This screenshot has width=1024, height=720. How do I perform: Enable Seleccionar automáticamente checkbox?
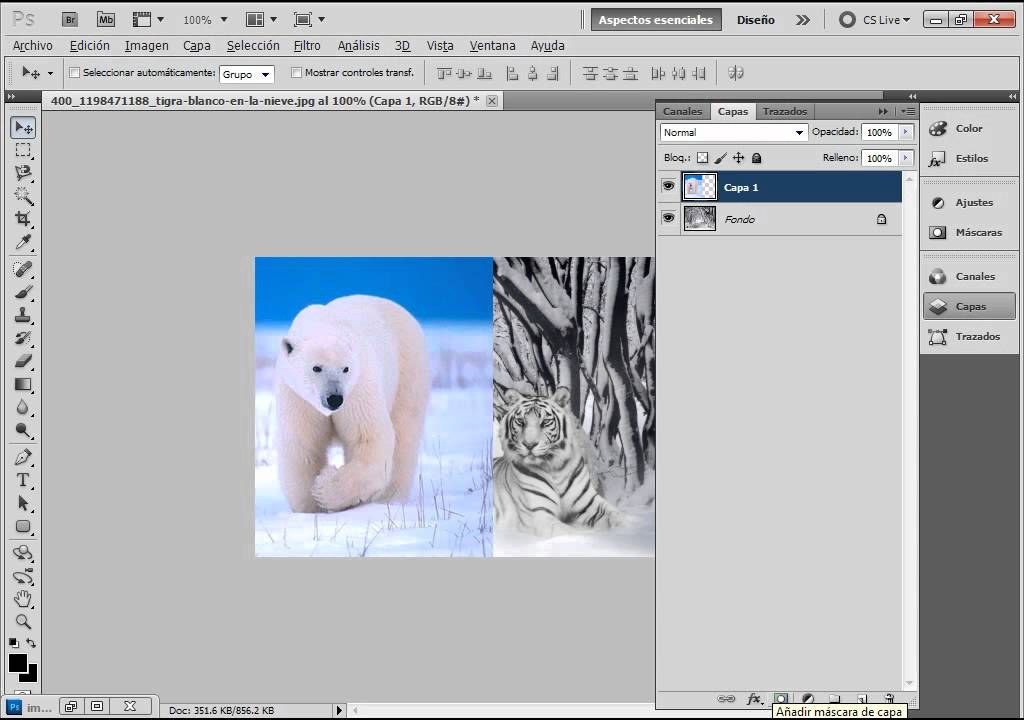coord(74,73)
